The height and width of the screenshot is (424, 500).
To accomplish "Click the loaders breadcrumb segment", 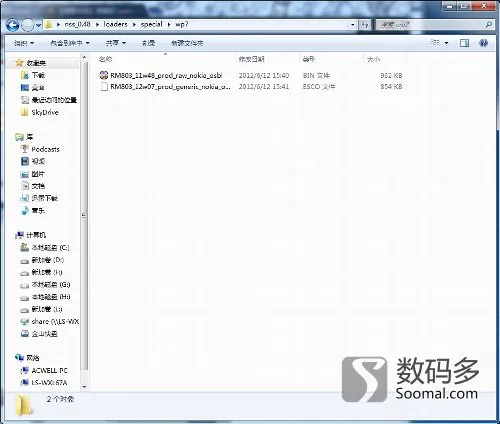I will coord(115,24).
